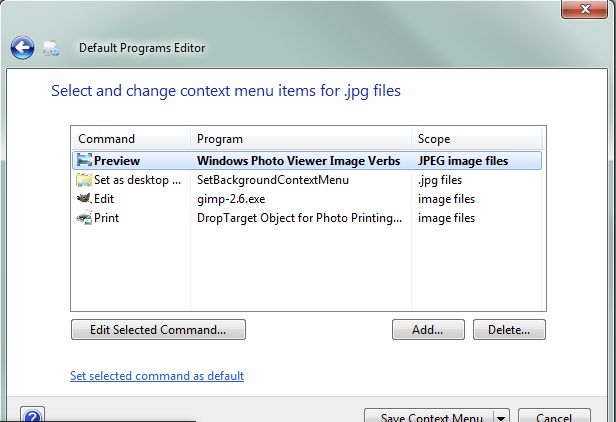Screen dimensions: 616x422
Task: Click Set selected command as default link
Action: click(157, 376)
